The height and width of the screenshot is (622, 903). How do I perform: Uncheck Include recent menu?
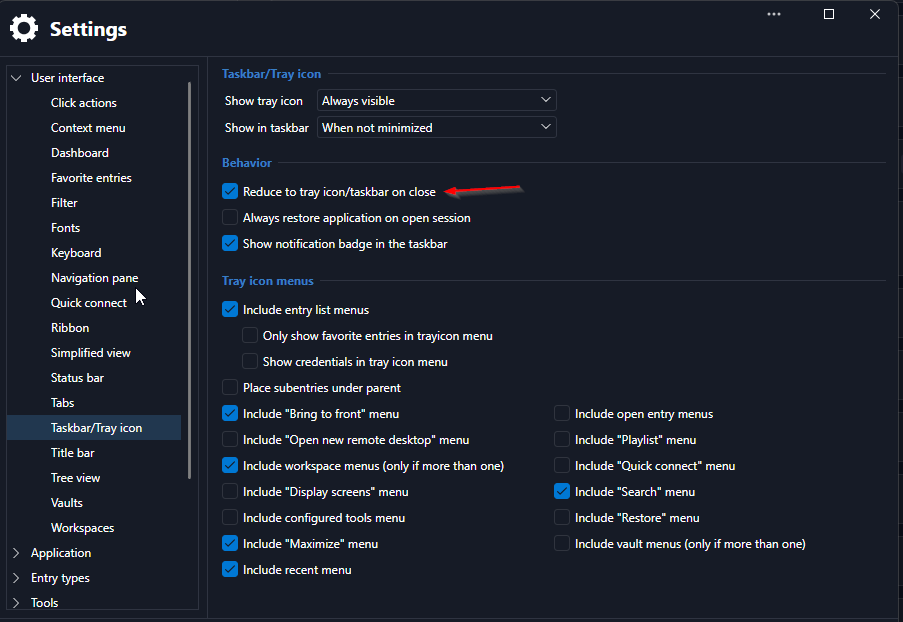(x=230, y=569)
